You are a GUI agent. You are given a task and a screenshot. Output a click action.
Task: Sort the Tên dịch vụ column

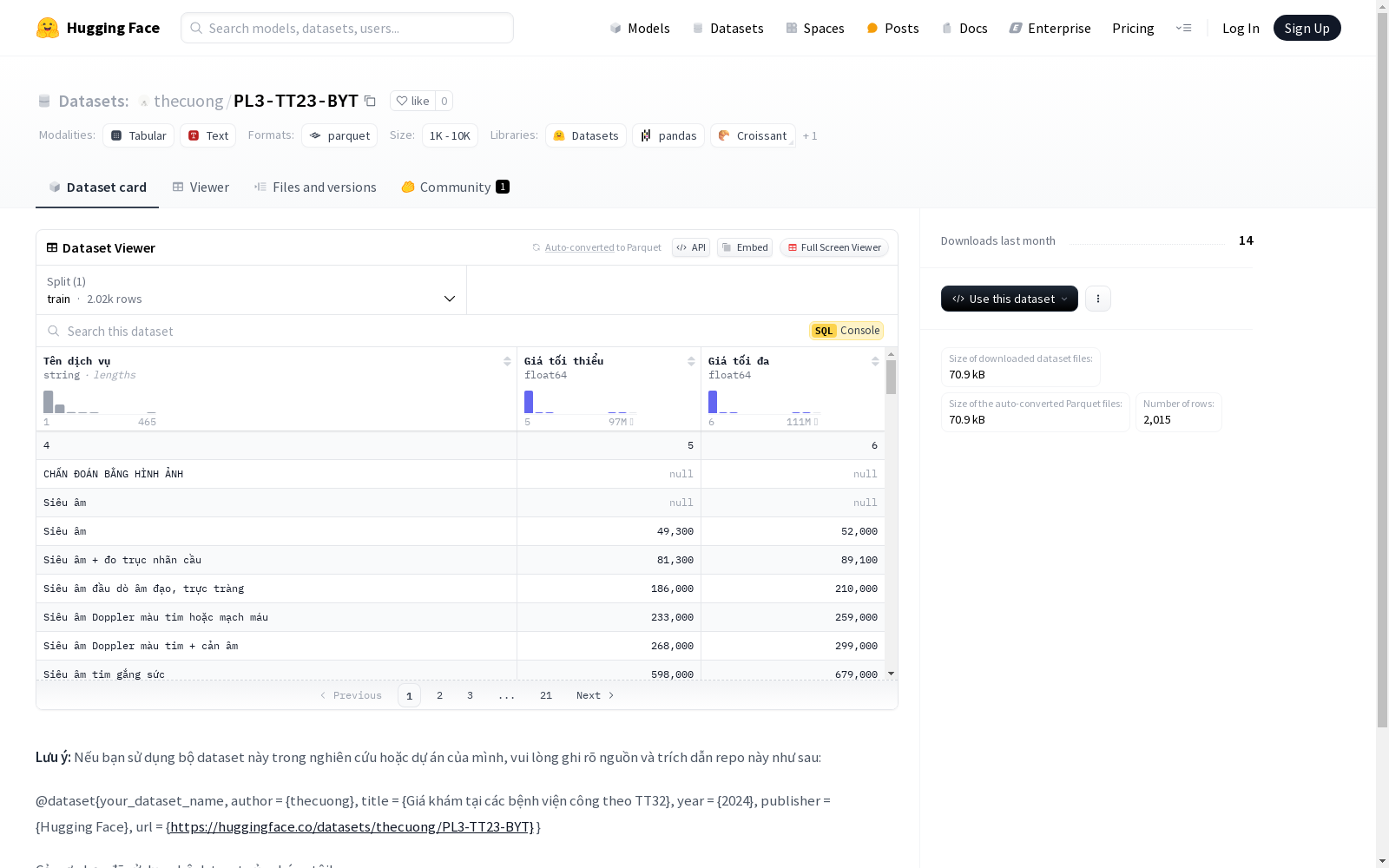coord(507,361)
